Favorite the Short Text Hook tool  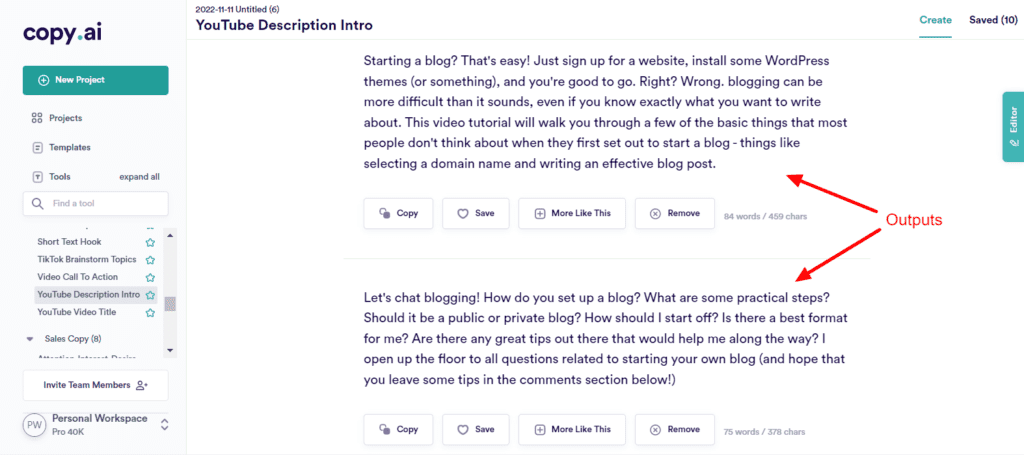tap(150, 242)
